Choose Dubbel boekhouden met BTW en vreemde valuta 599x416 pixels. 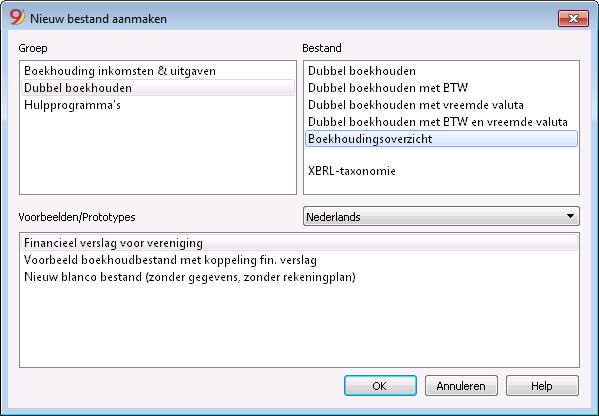[x=441, y=122]
